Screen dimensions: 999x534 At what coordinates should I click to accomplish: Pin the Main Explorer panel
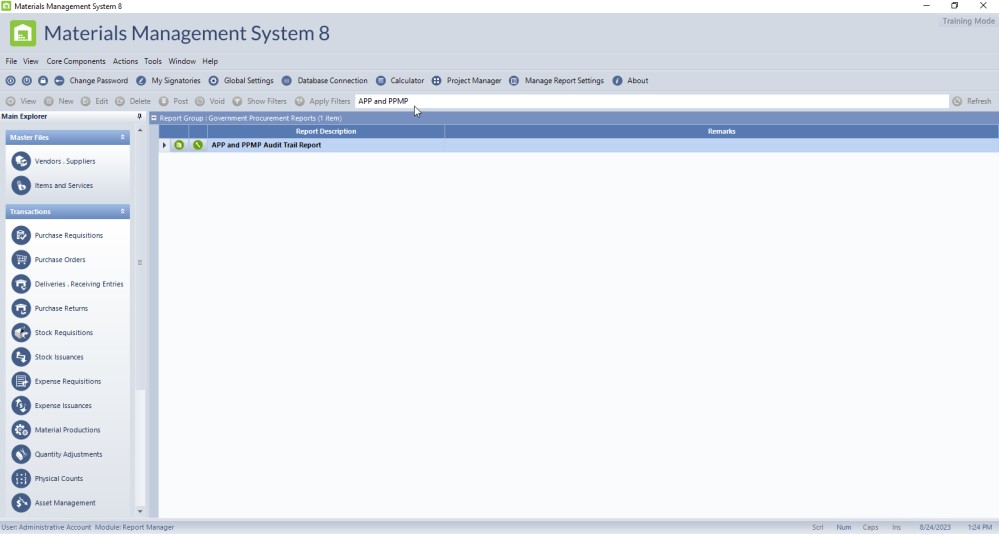tap(139, 117)
